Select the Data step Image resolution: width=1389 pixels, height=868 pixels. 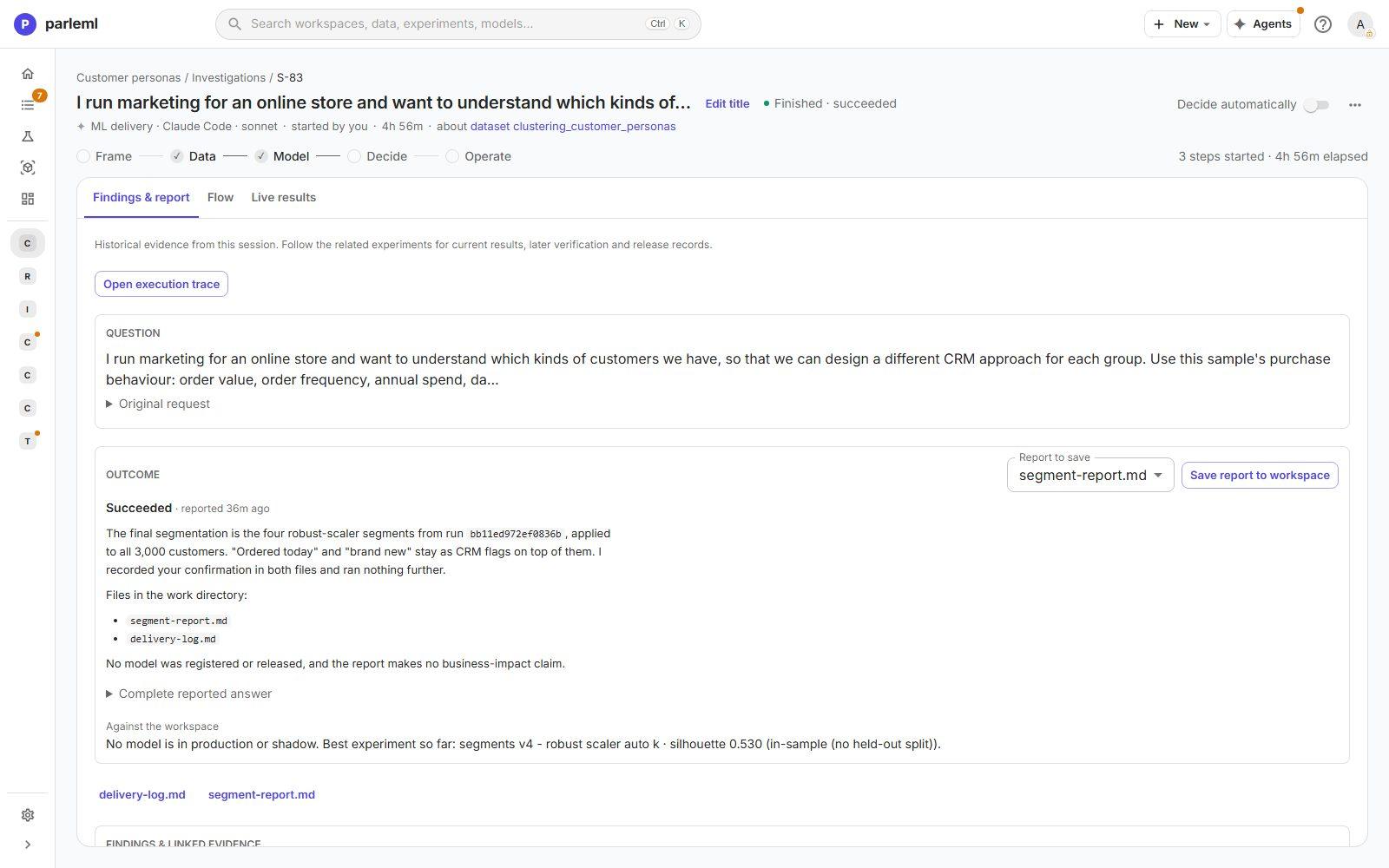click(193, 156)
